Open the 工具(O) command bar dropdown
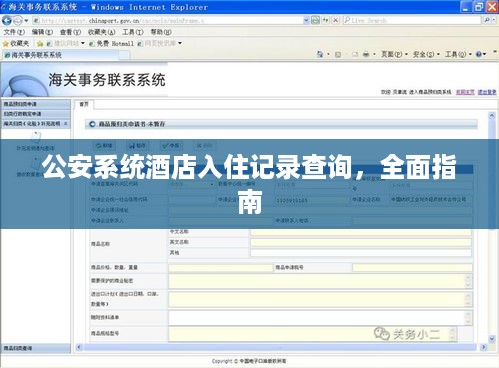Screen dimensions: 499x368 [x=459, y=54]
